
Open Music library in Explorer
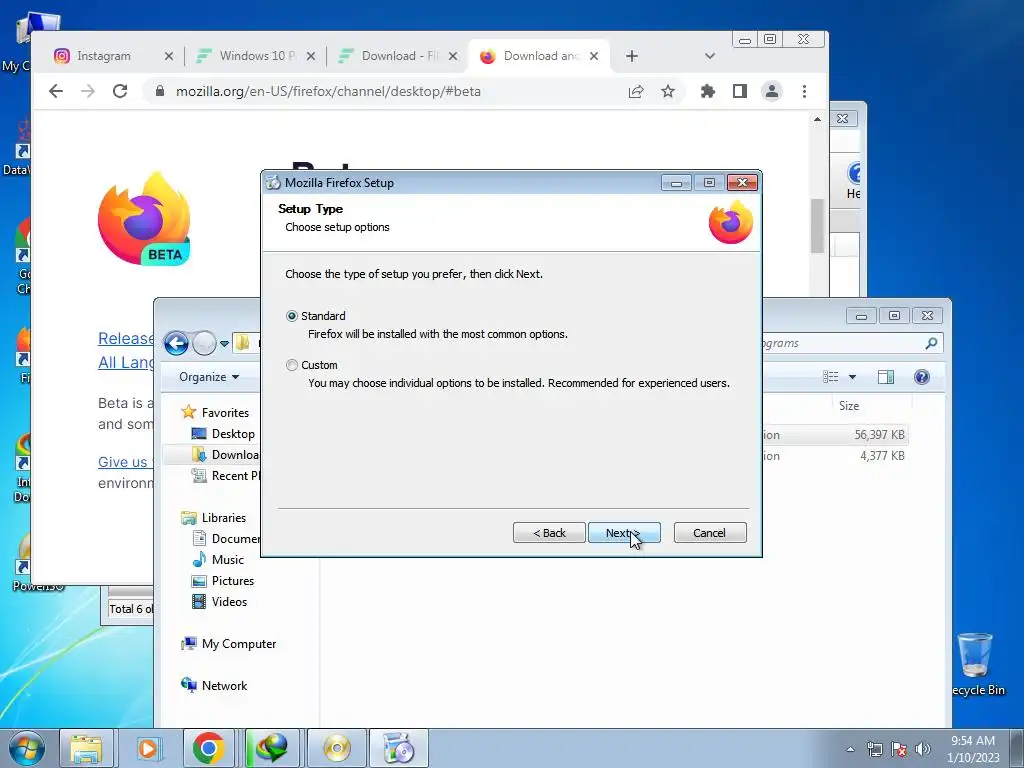pos(218,560)
